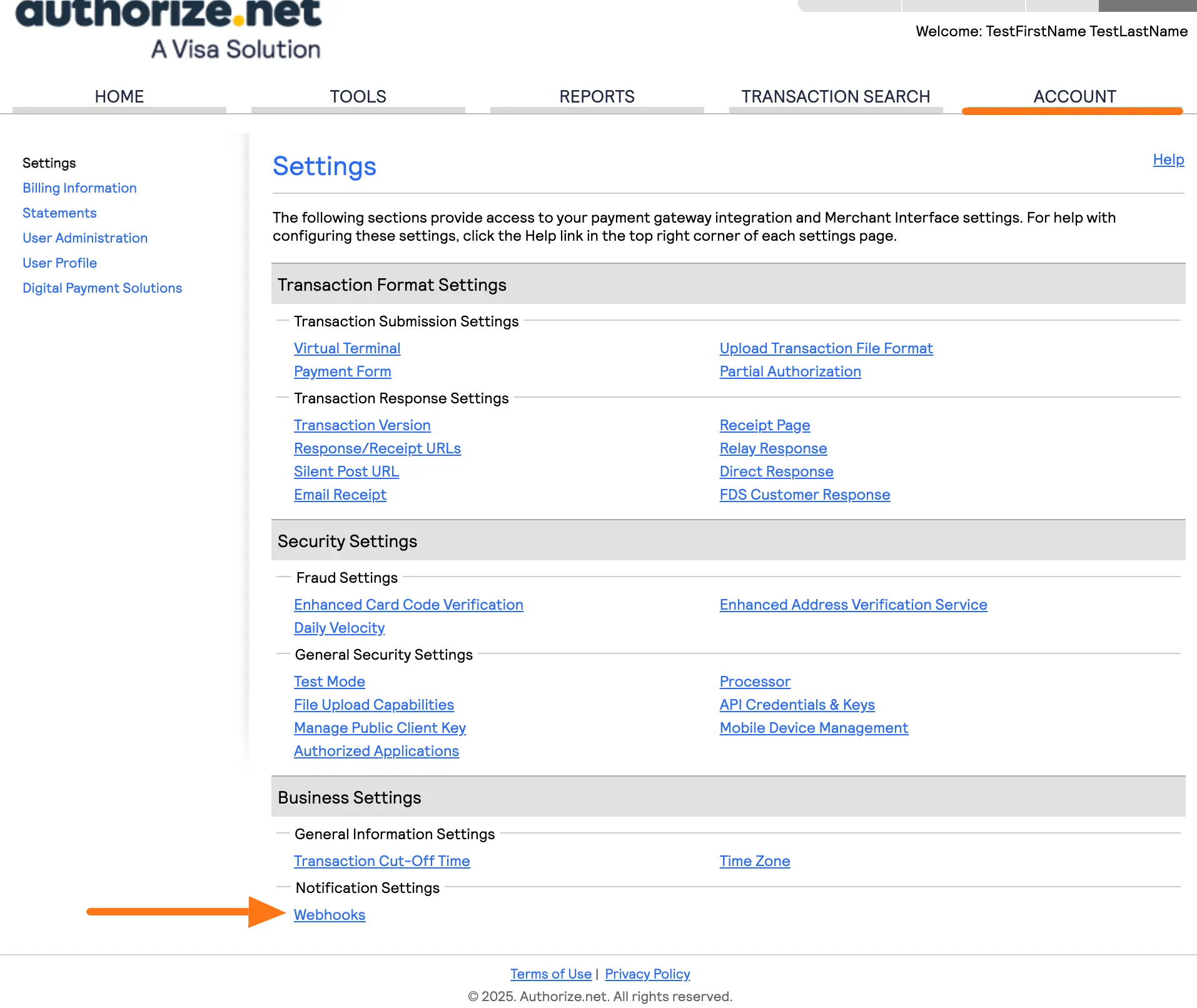1197x1008 pixels.
Task: Set the Transaction Cut-Off Time
Action: pos(381,861)
